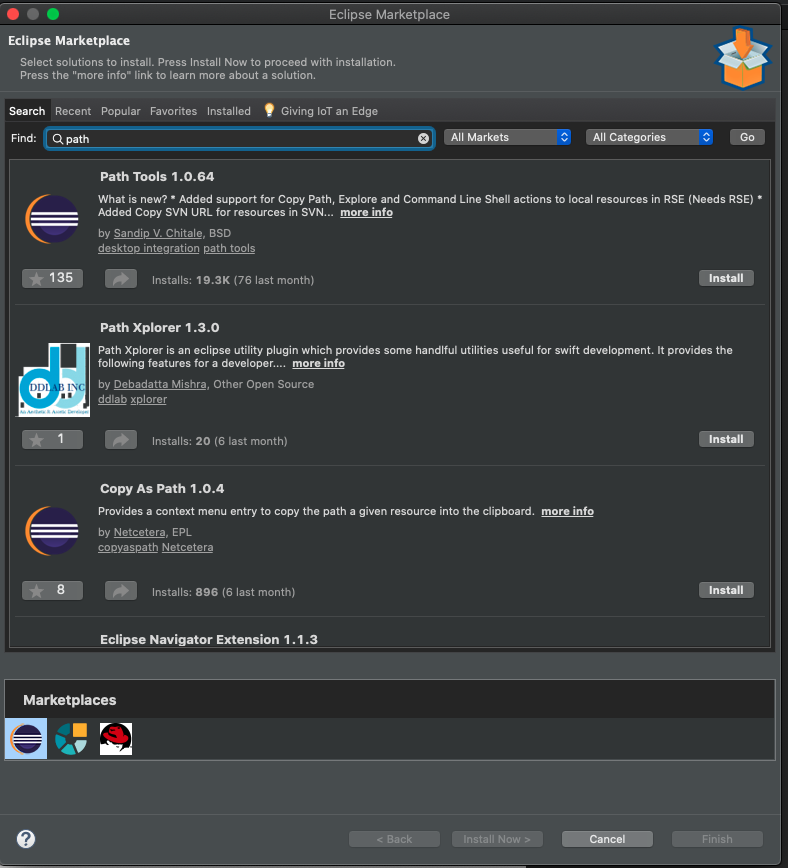The image size is (788, 868).
Task: Open the All Categories dropdown
Action: (649, 137)
